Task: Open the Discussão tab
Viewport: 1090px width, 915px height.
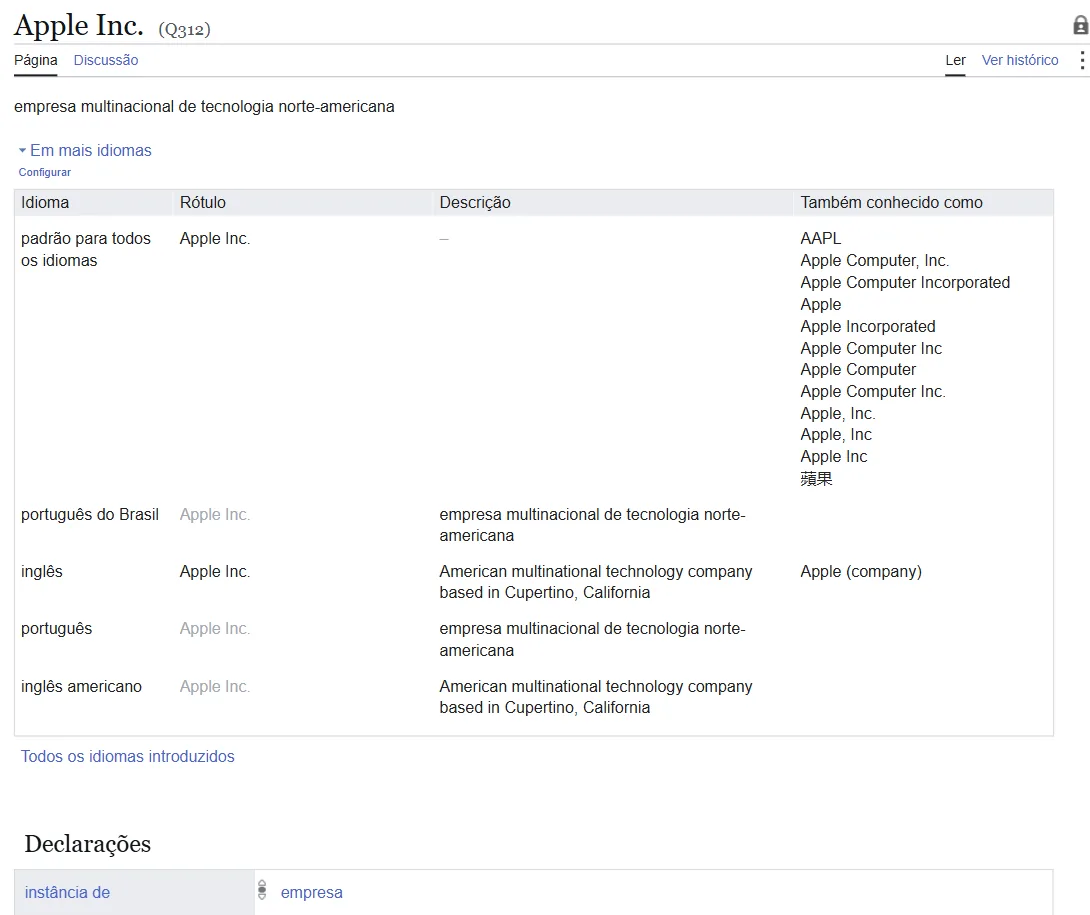Action: pyautogui.click(x=106, y=60)
